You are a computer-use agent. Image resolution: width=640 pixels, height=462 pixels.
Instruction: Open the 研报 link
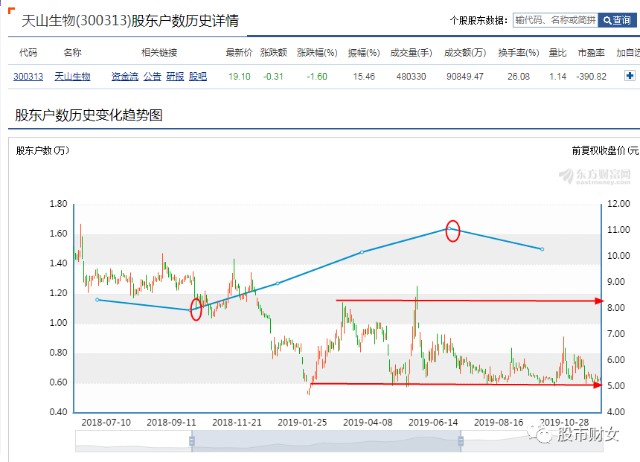point(175,76)
